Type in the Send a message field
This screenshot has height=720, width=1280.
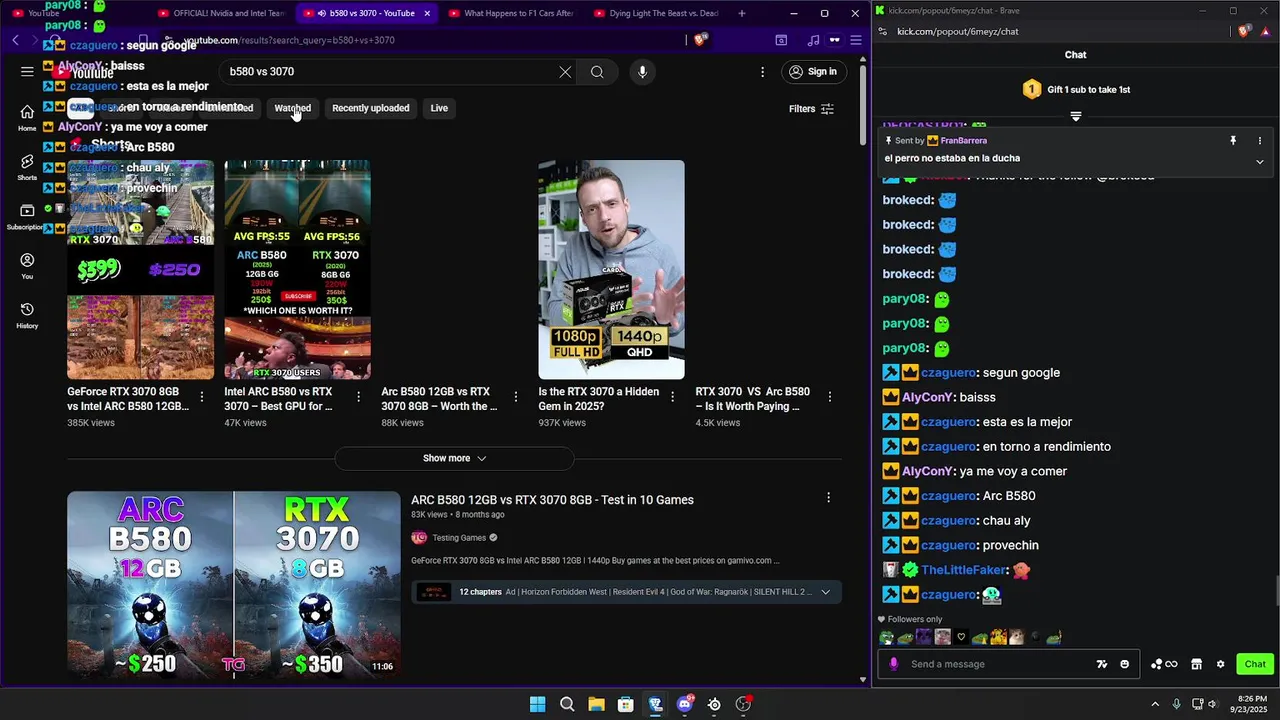coord(1000,664)
